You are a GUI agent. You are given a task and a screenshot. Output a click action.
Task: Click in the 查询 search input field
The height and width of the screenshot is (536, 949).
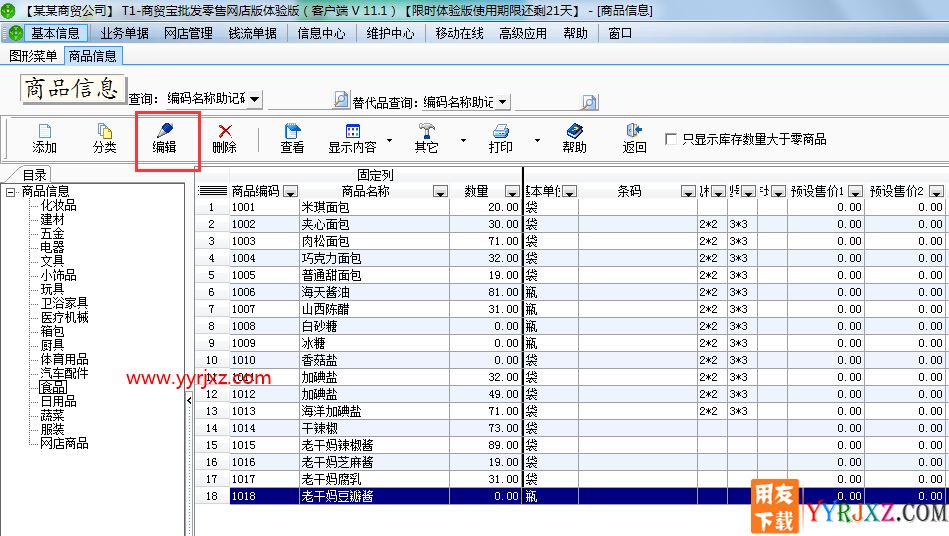pos(300,100)
